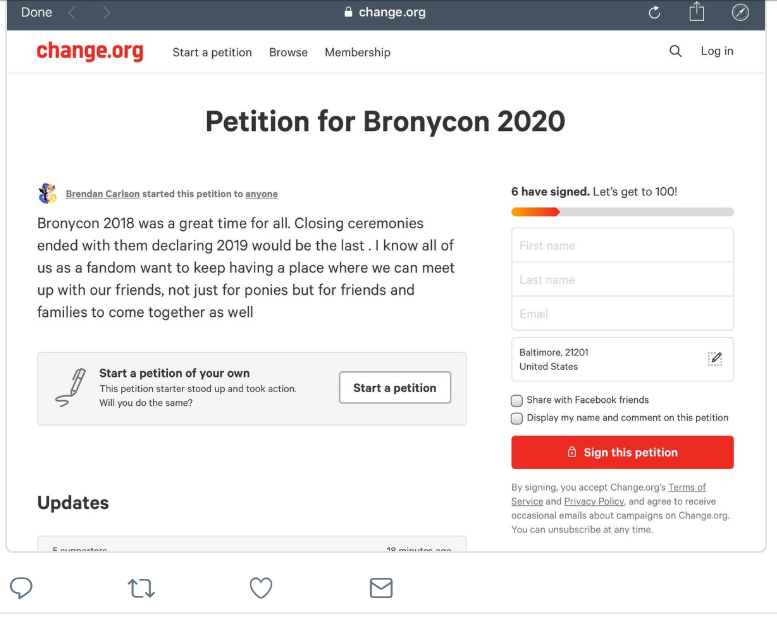Like the tweet with heart icon
The width and height of the screenshot is (777, 617).
[261, 588]
